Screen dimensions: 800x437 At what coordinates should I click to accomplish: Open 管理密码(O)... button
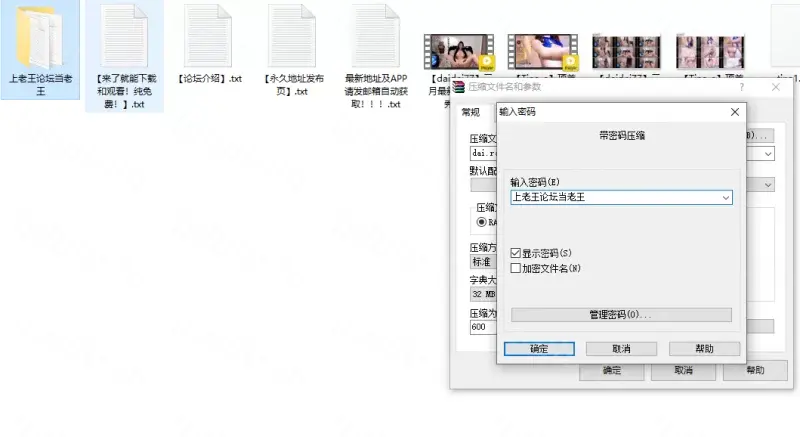(621, 315)
